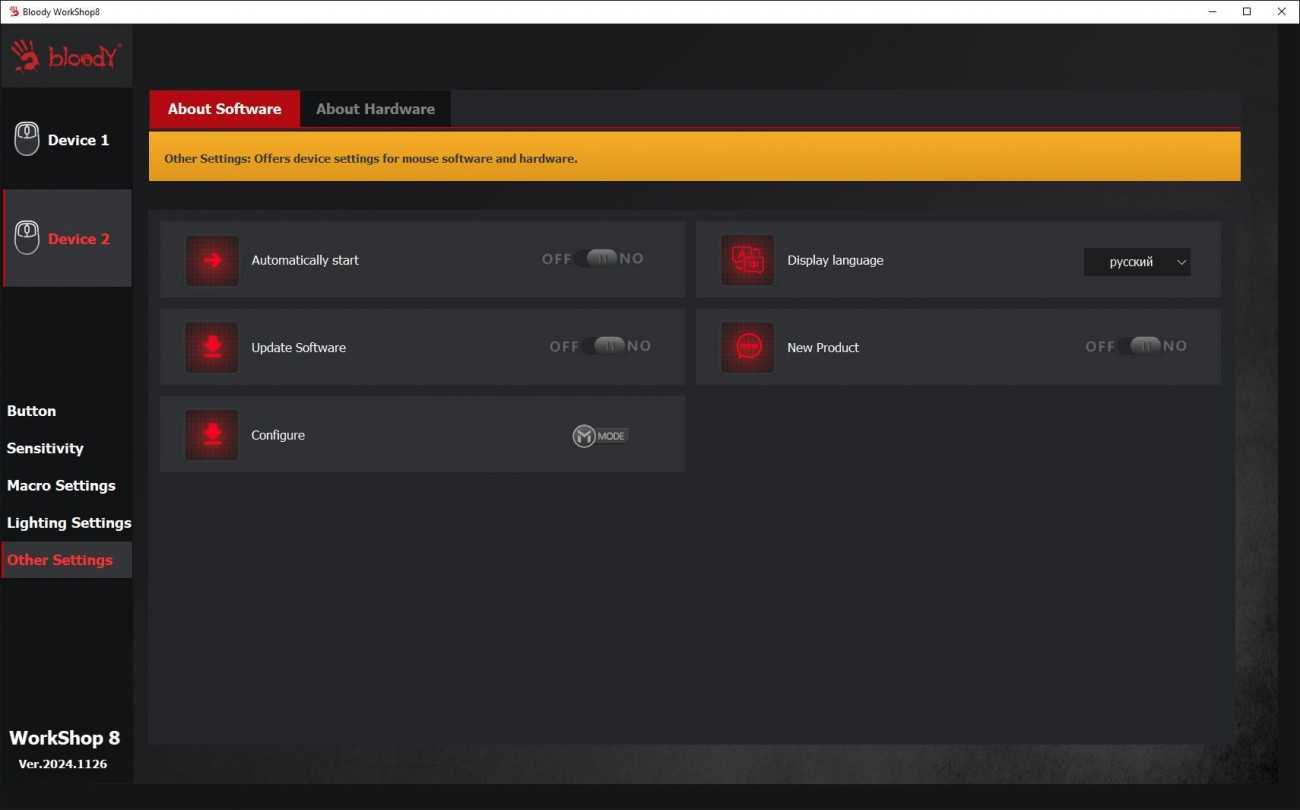Screen dimensions: 1300x810
Task: Open Lighting Settings in sidebar
Action: [69, 522]
